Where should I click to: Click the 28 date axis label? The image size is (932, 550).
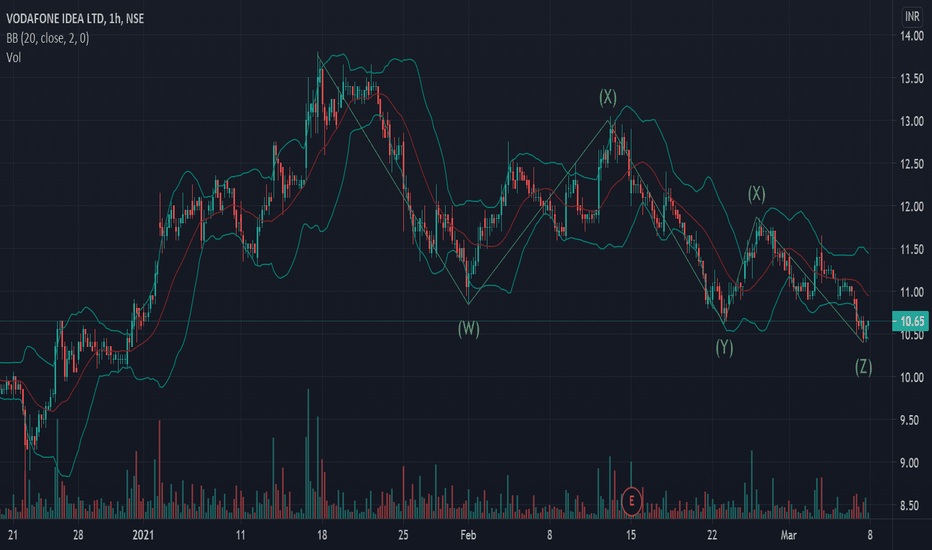78,535
